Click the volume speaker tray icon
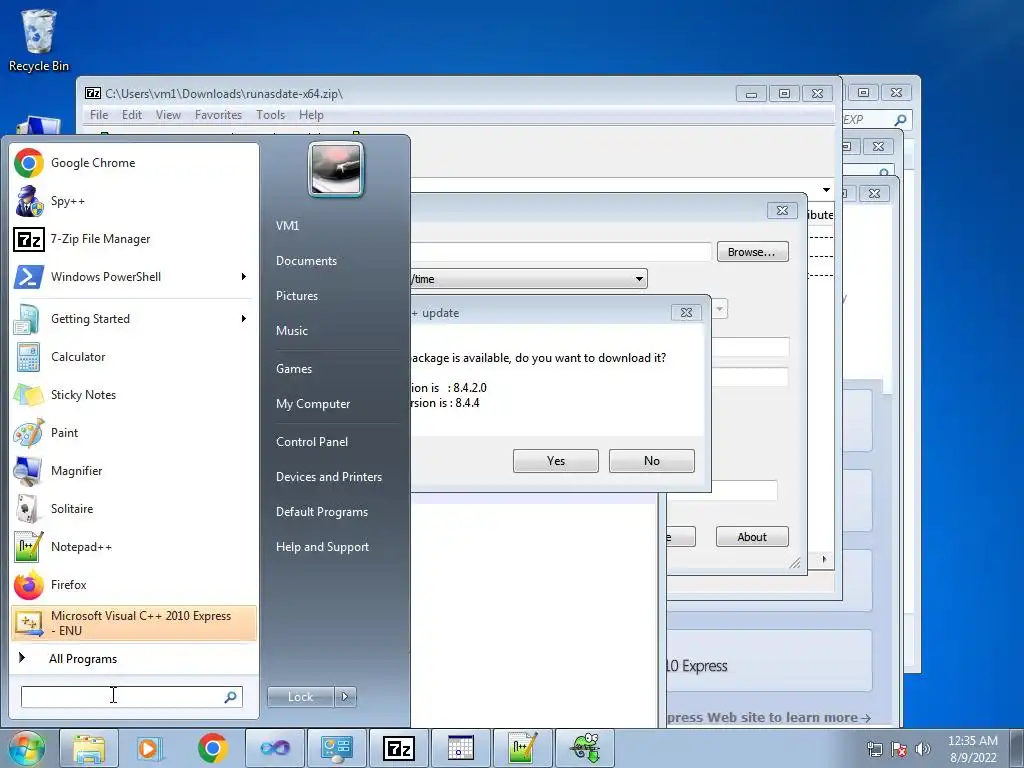The height and width of the screenshot is (768, 1024). point(923,749)
